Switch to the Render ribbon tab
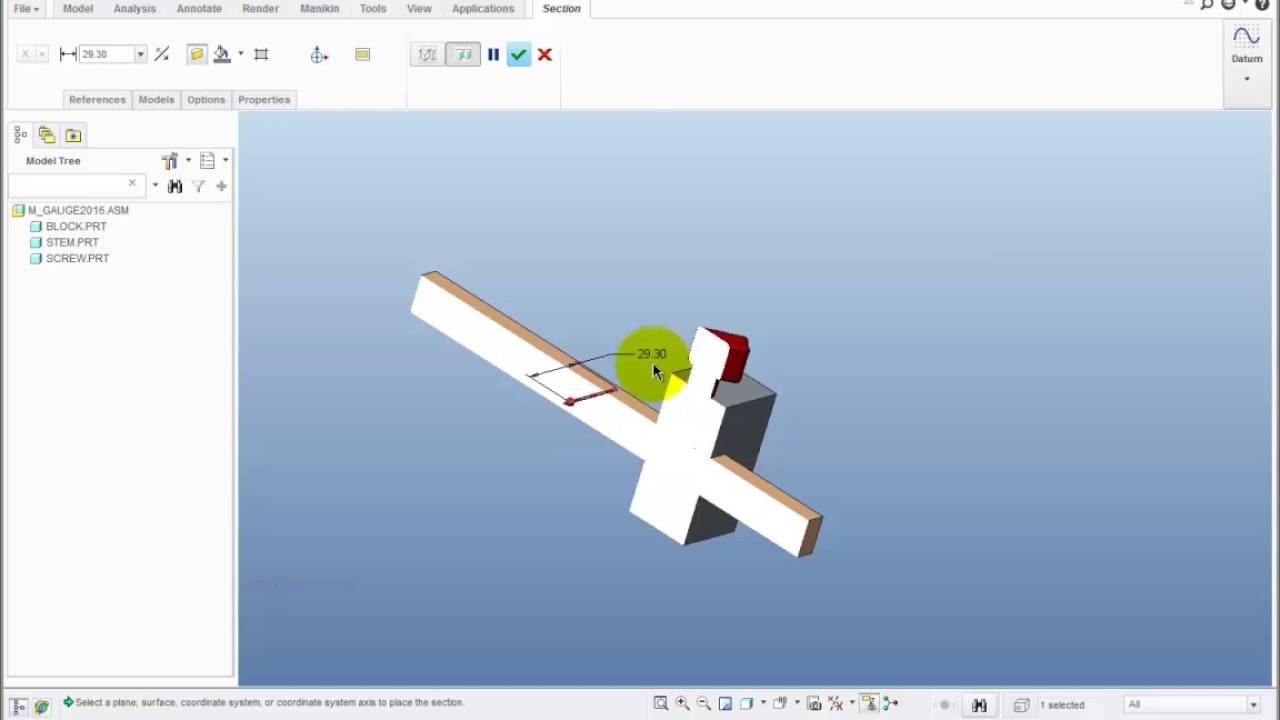 click(260, 9)
